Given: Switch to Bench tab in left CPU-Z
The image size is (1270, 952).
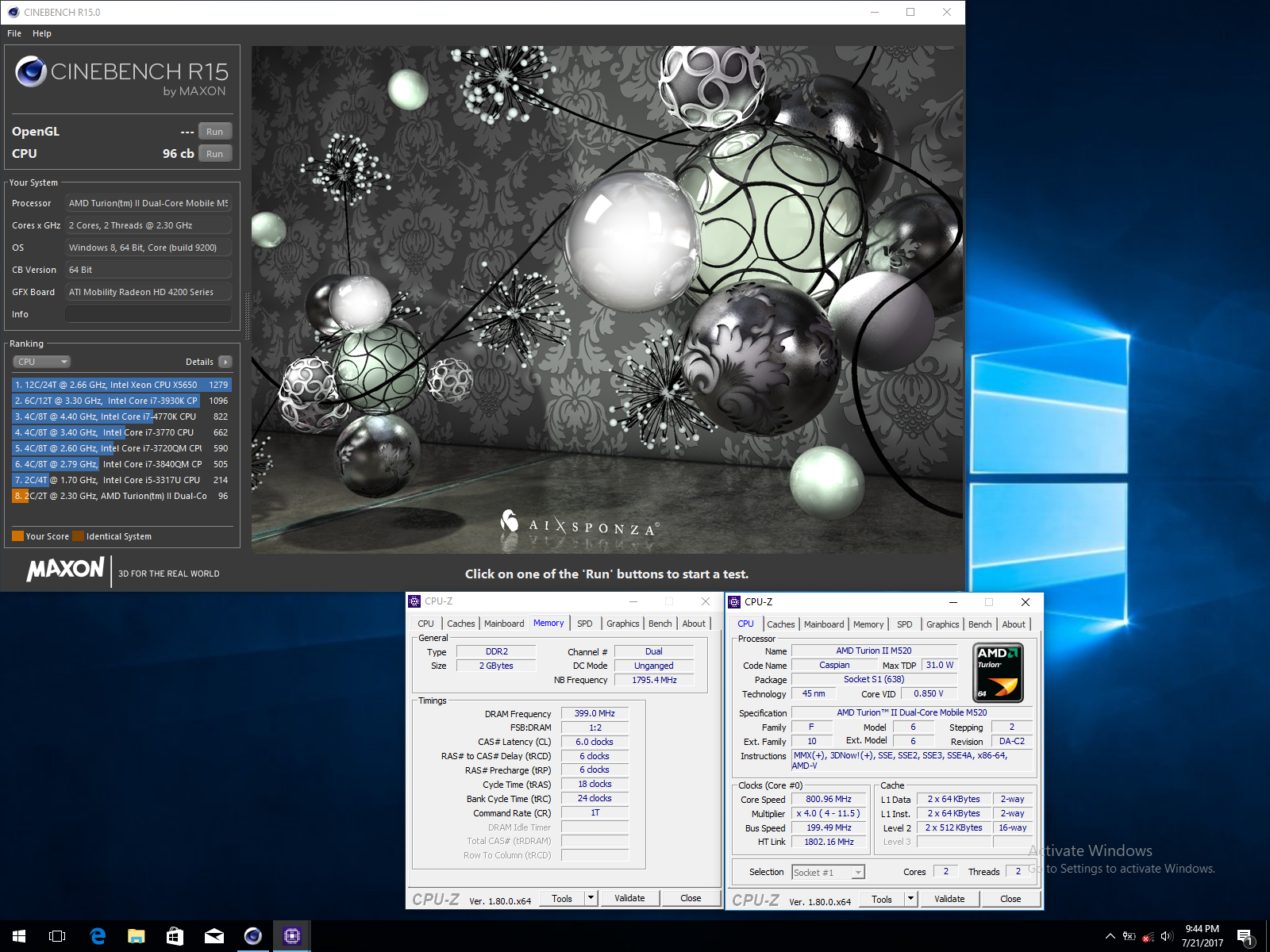Looking at the screenshot, I should click(660, 624).
